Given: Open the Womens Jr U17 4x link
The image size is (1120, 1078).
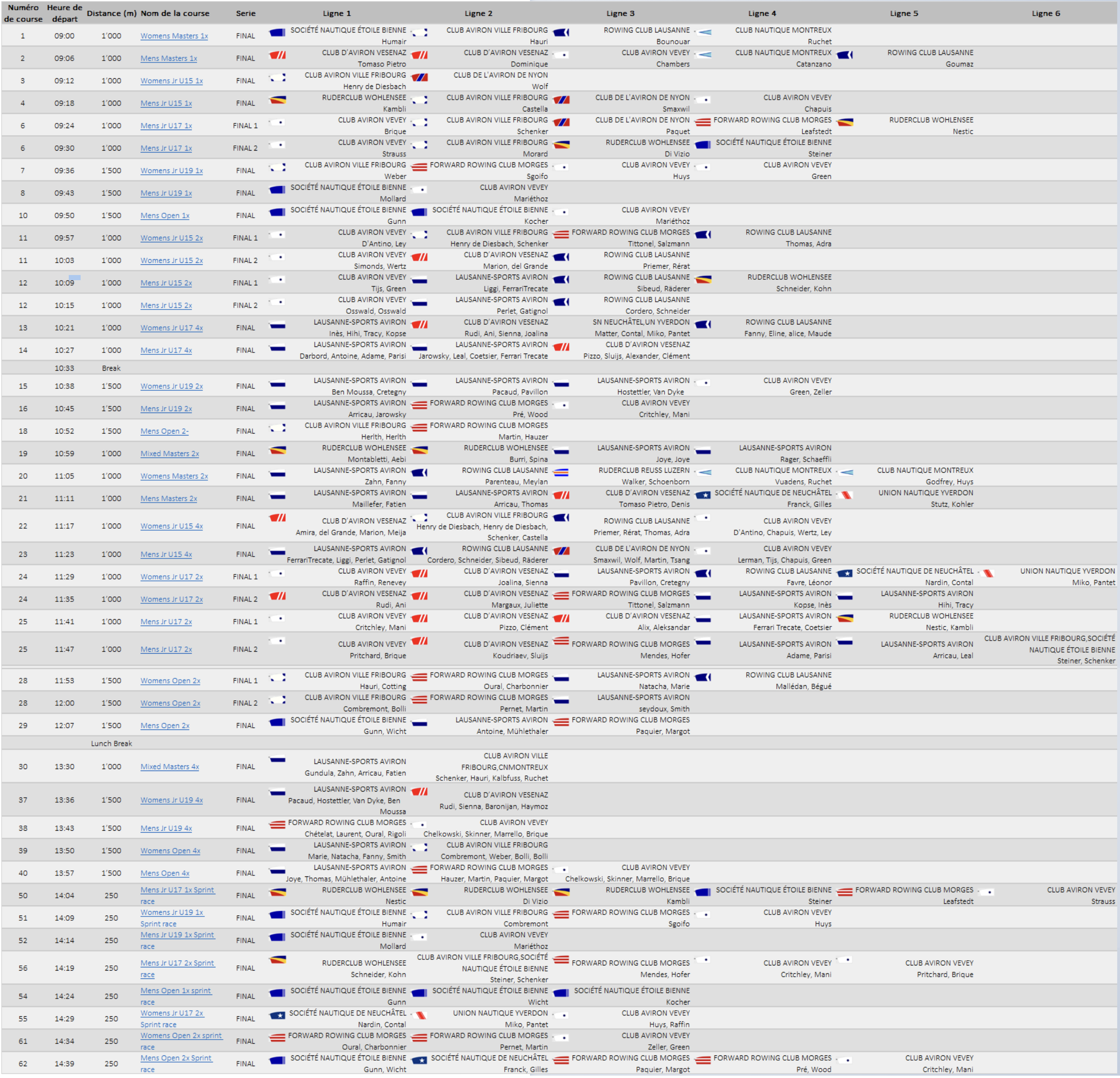Looking at the screenshot, I should click(x=172, y=328).
